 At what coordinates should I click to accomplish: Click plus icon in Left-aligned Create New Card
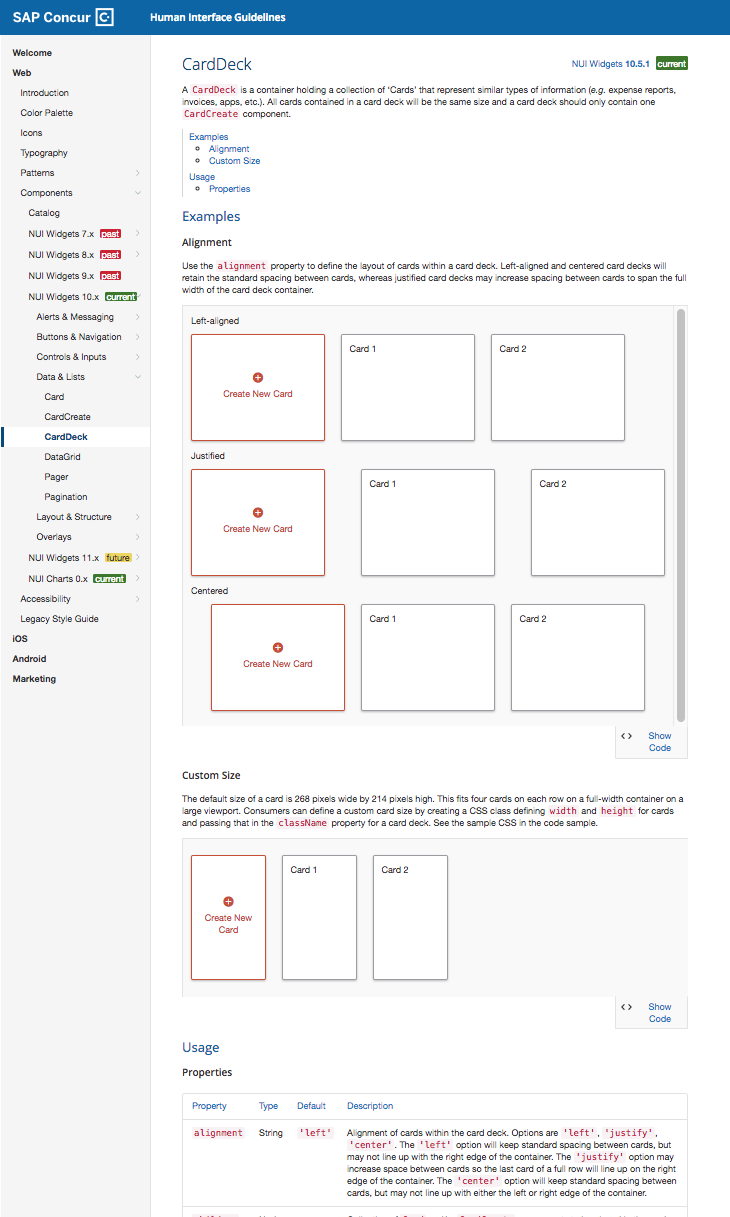tap(258, 378)
